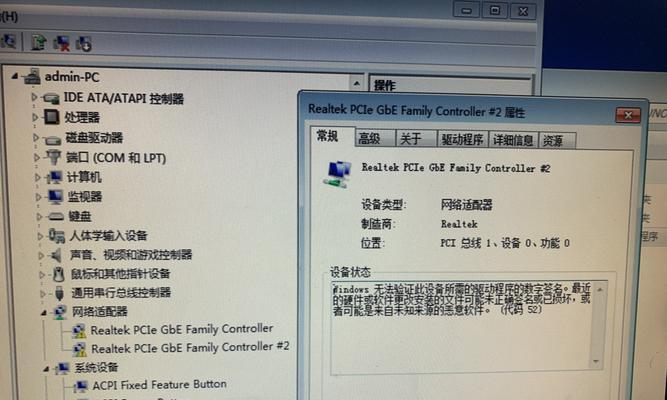The image size is (667, 400).
Task: Expand the 计算机 tree node
Action: [38, 177]
